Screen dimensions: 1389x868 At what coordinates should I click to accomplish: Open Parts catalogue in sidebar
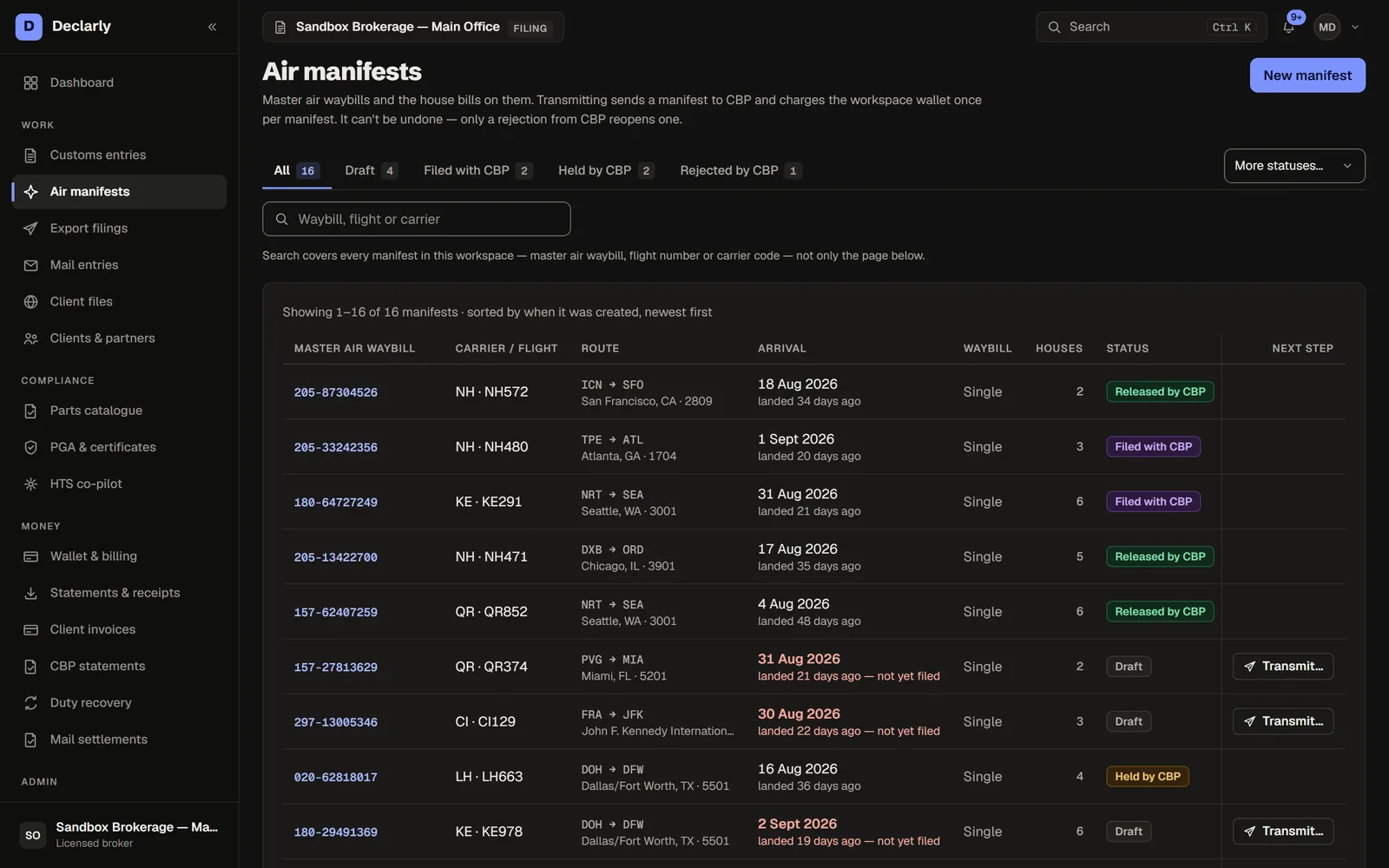(x=119, y=411)
